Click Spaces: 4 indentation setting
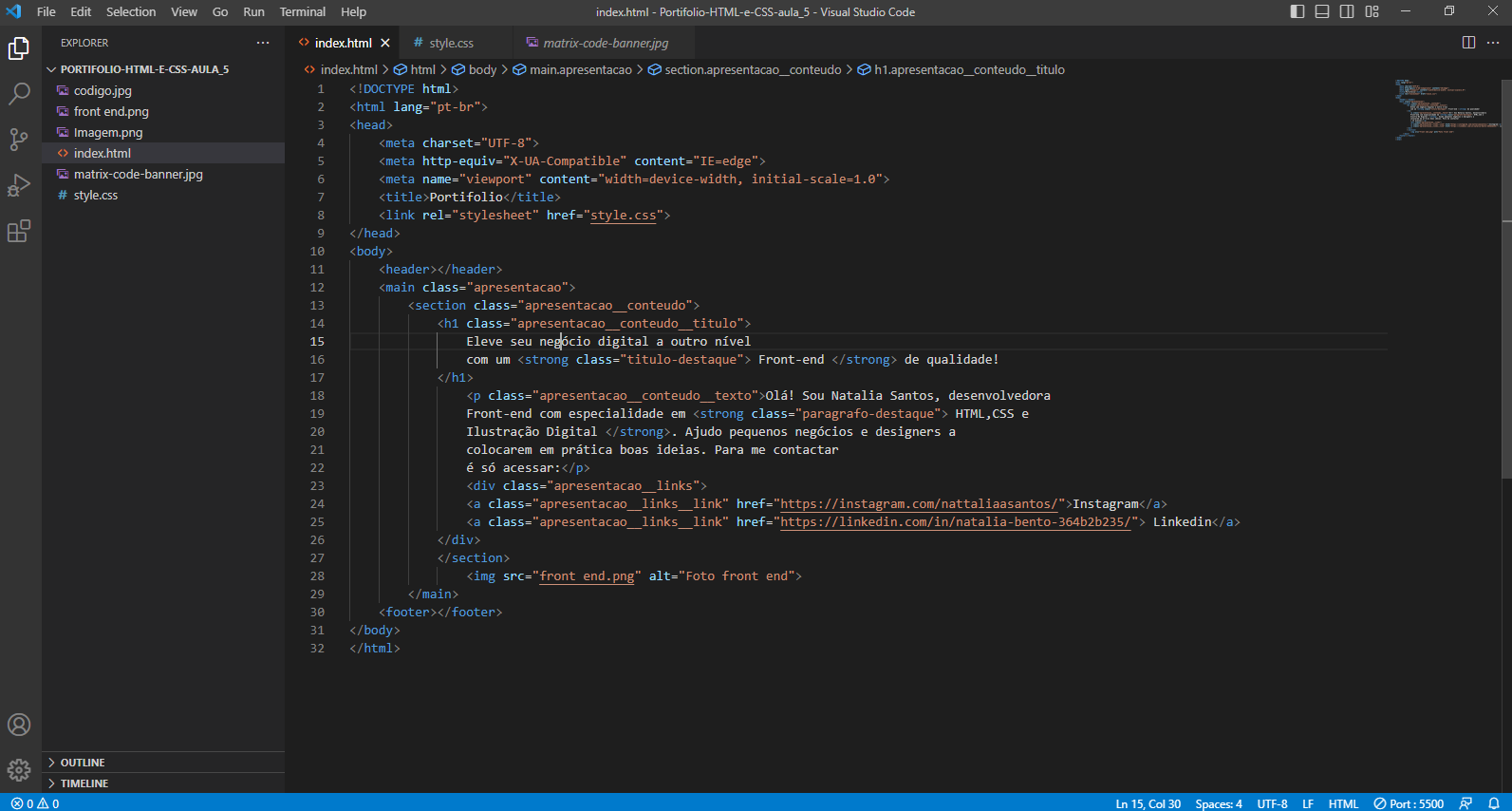1512x811 pixels. 1218,803
